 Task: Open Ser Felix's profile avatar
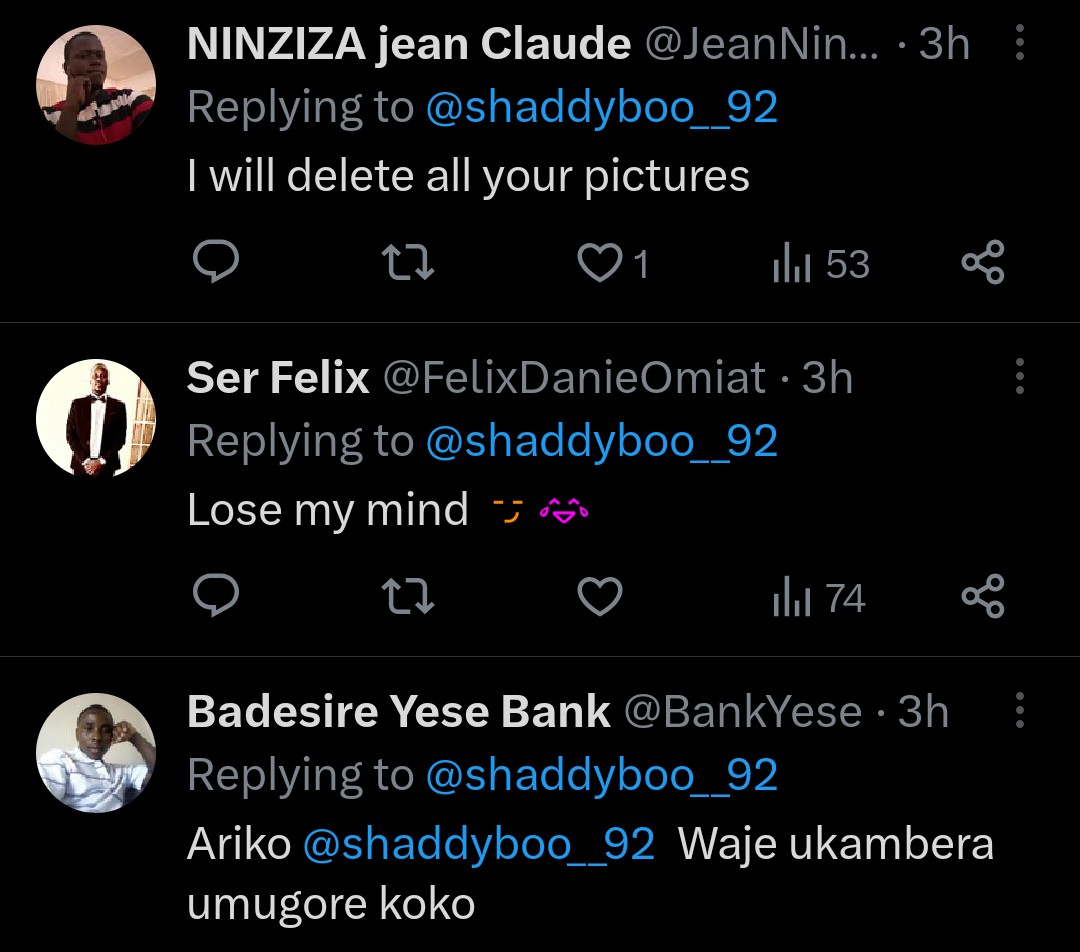[96, 419]
